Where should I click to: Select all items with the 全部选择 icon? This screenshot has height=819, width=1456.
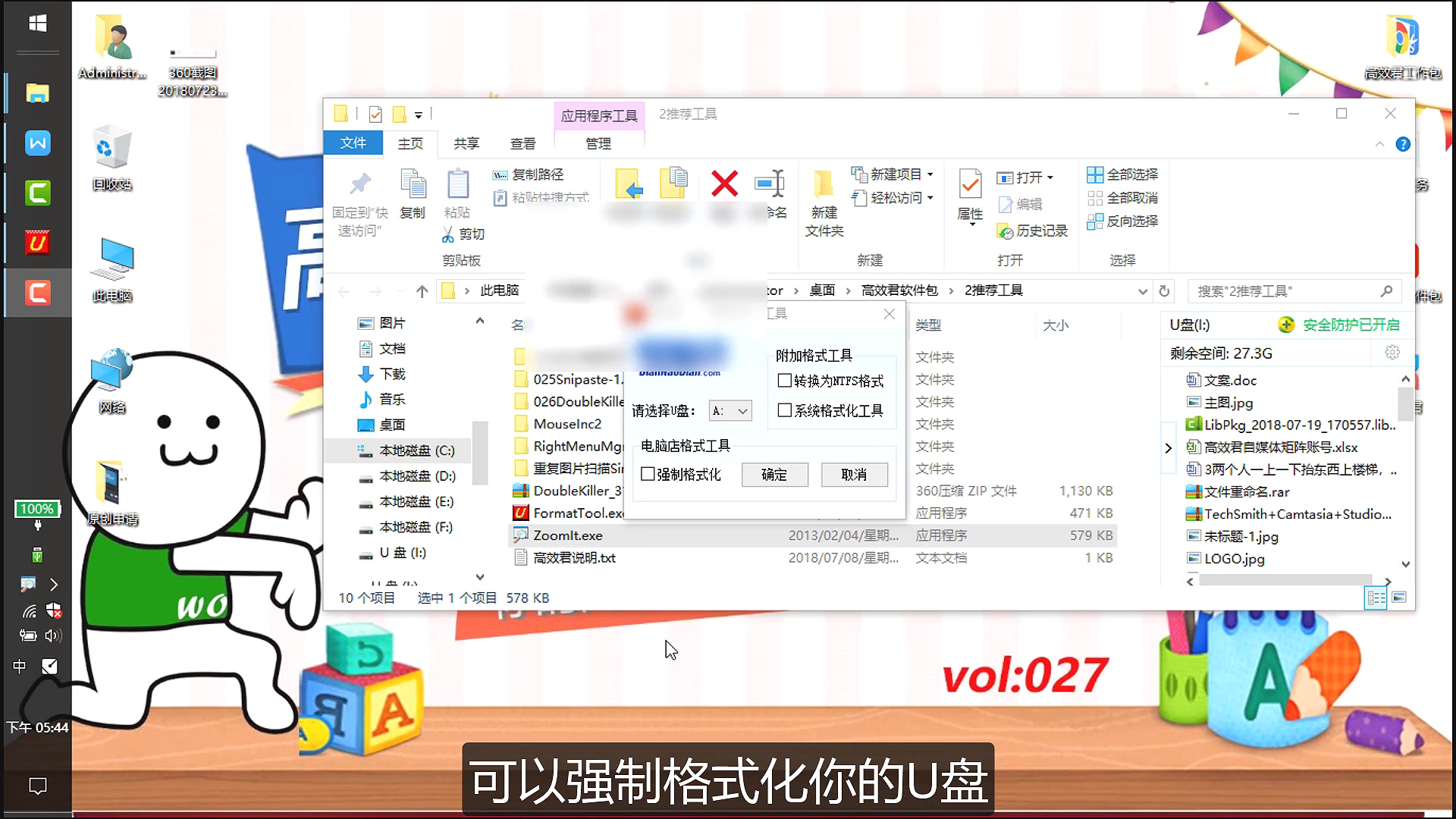1122,174
